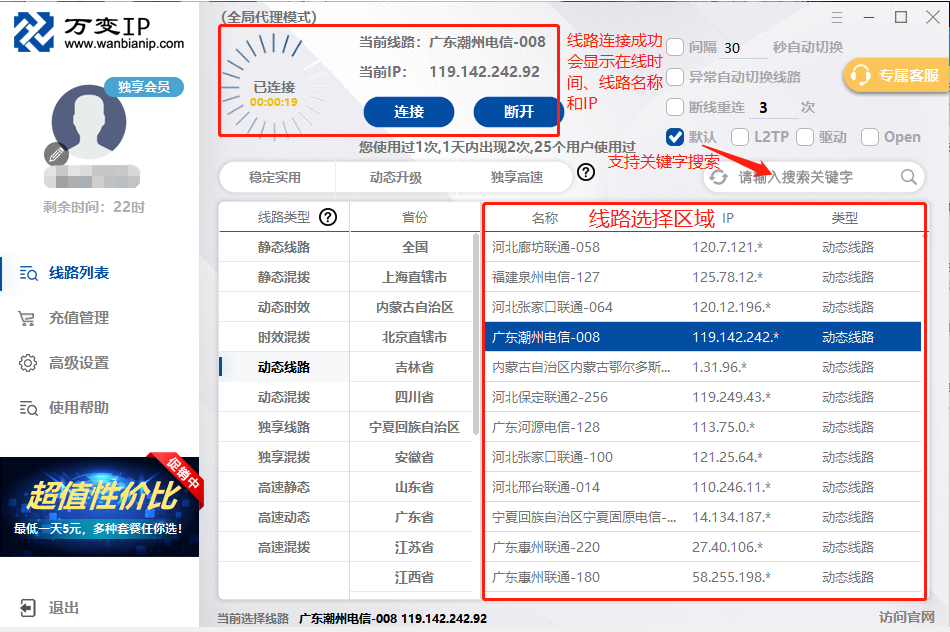Select line 河北廊坊联通-058

703,247
